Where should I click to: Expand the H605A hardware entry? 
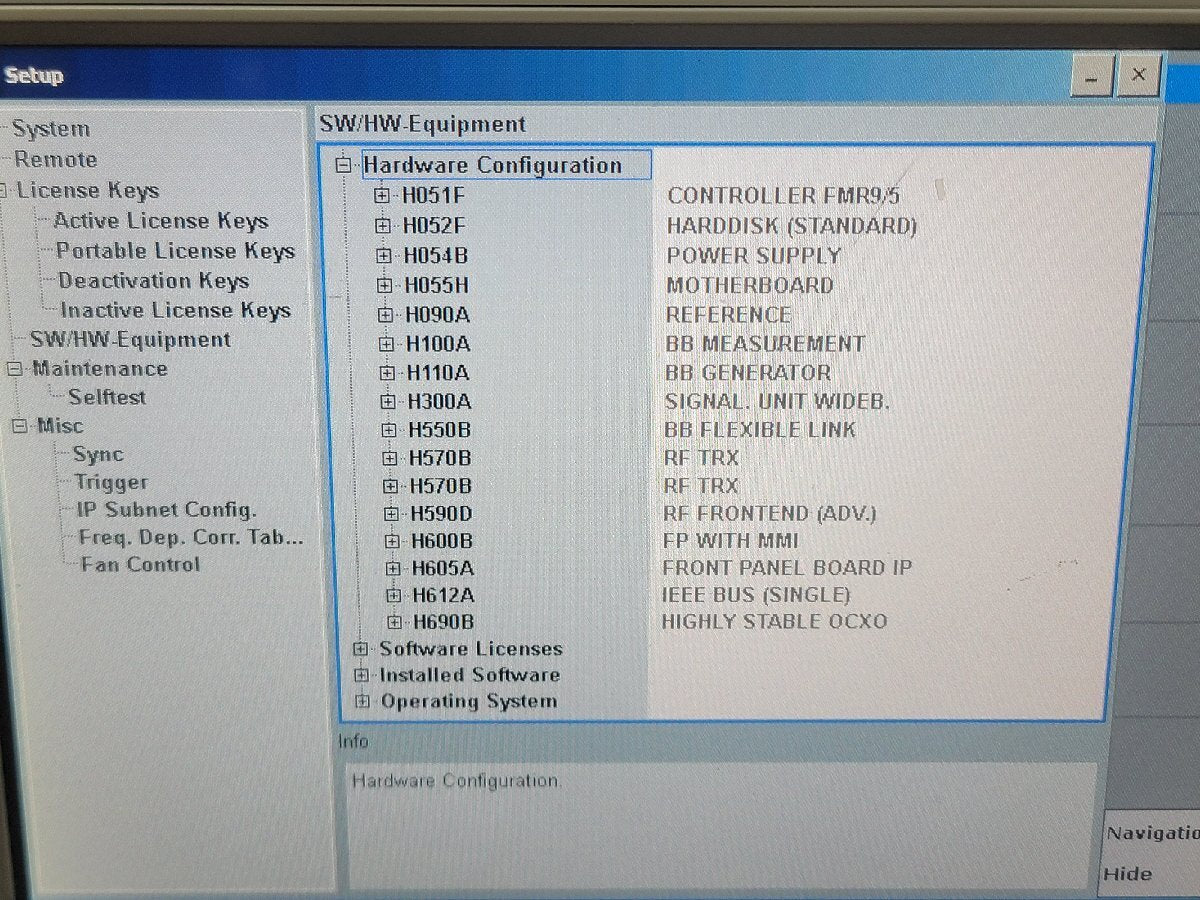(393, 568)
